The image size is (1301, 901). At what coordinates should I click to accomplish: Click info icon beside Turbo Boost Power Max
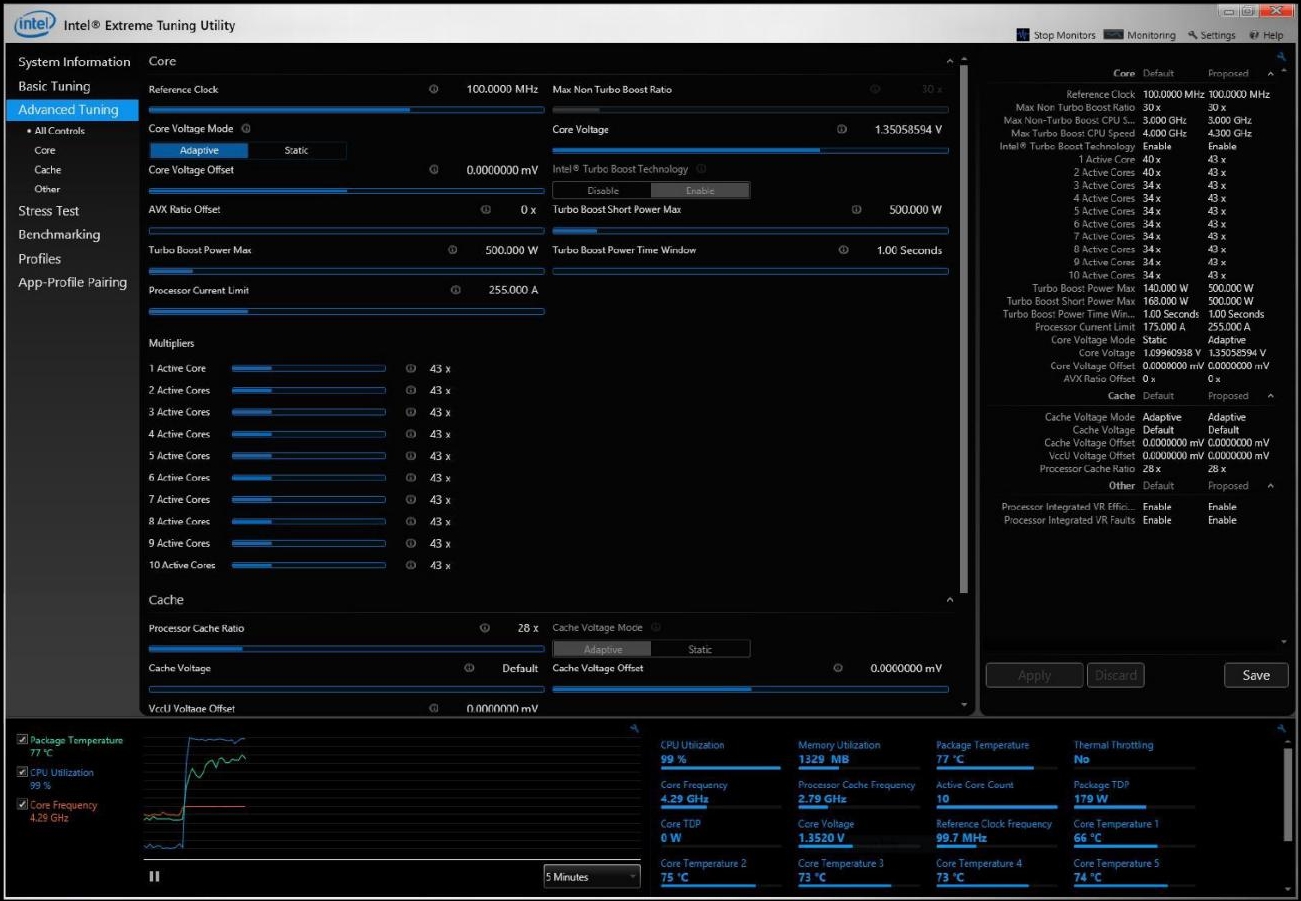pyautogui.click(x=452, y=250)
